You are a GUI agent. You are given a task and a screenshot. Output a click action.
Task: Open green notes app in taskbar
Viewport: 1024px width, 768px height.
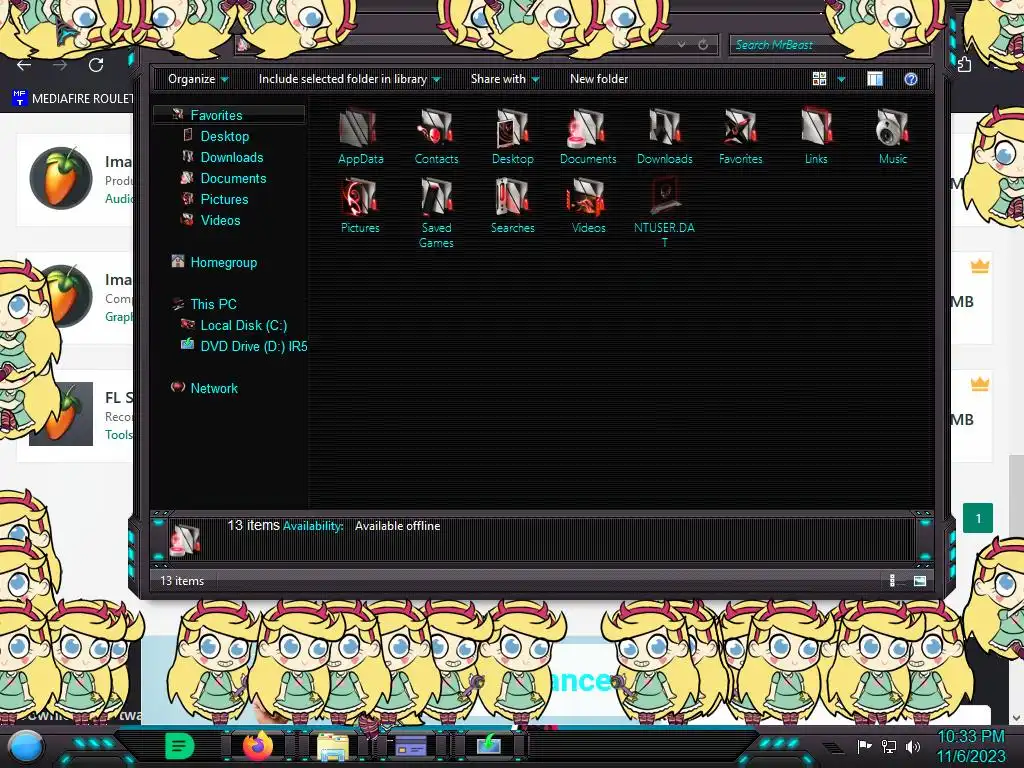[180, 745]
